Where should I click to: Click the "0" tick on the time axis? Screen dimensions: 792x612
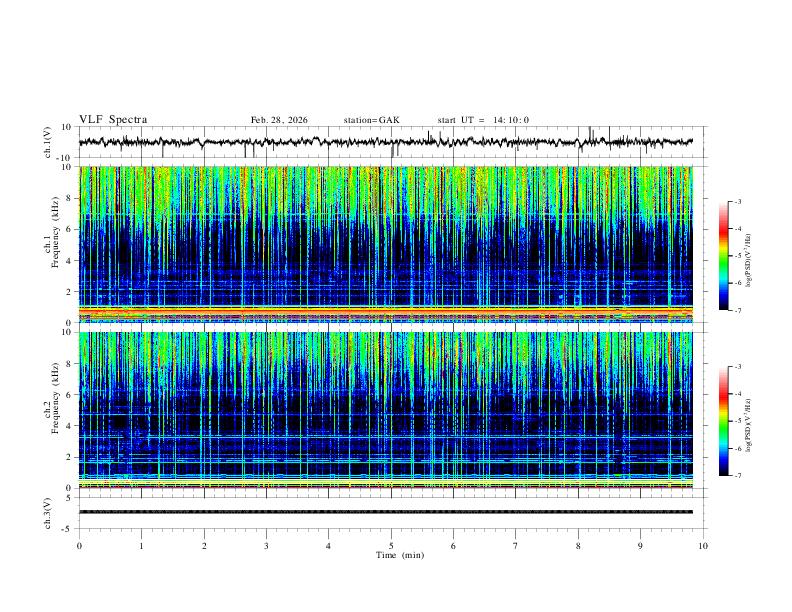tap(79, 546)
